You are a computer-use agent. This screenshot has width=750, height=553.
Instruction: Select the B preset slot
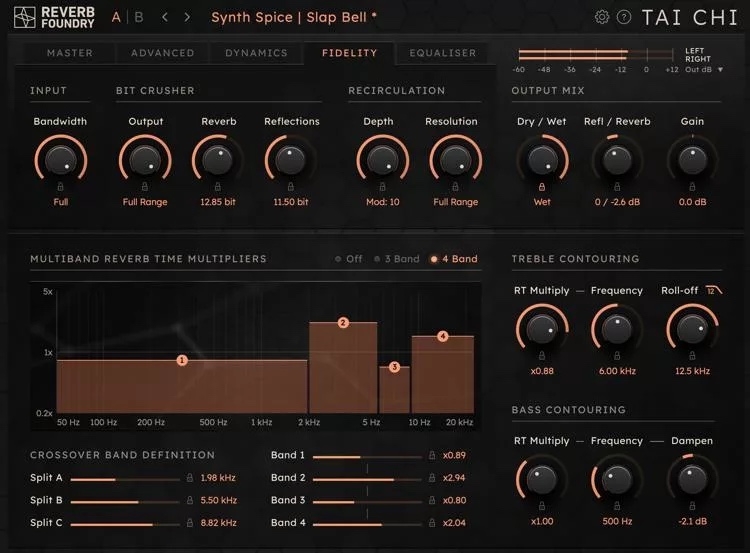tap(139, 17)
